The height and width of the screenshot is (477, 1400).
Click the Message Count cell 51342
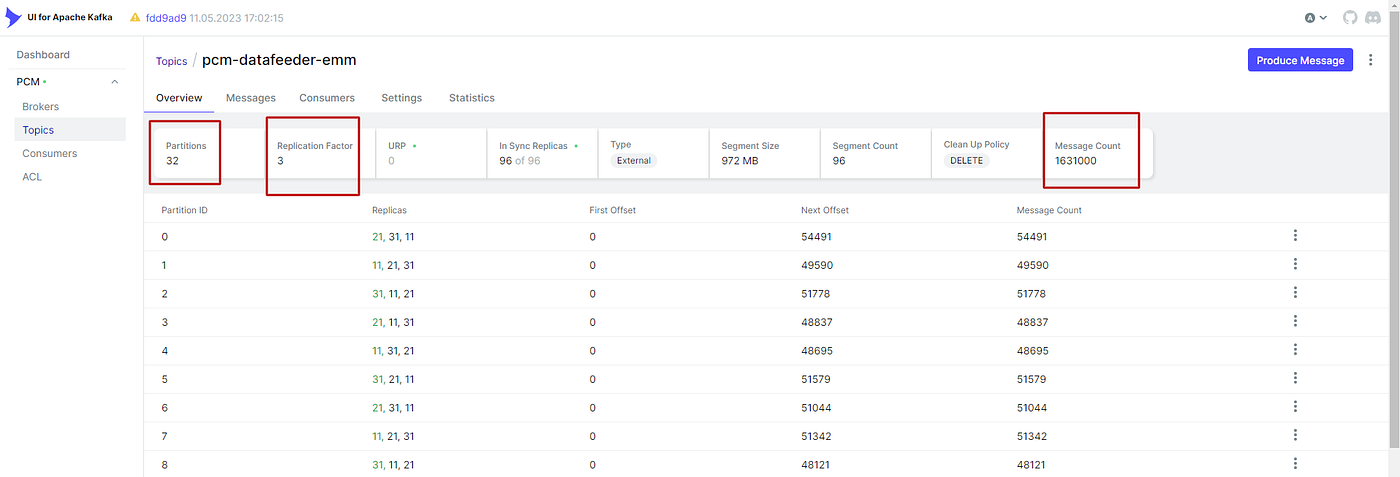pyautogui.click(x=1032, y=436)
